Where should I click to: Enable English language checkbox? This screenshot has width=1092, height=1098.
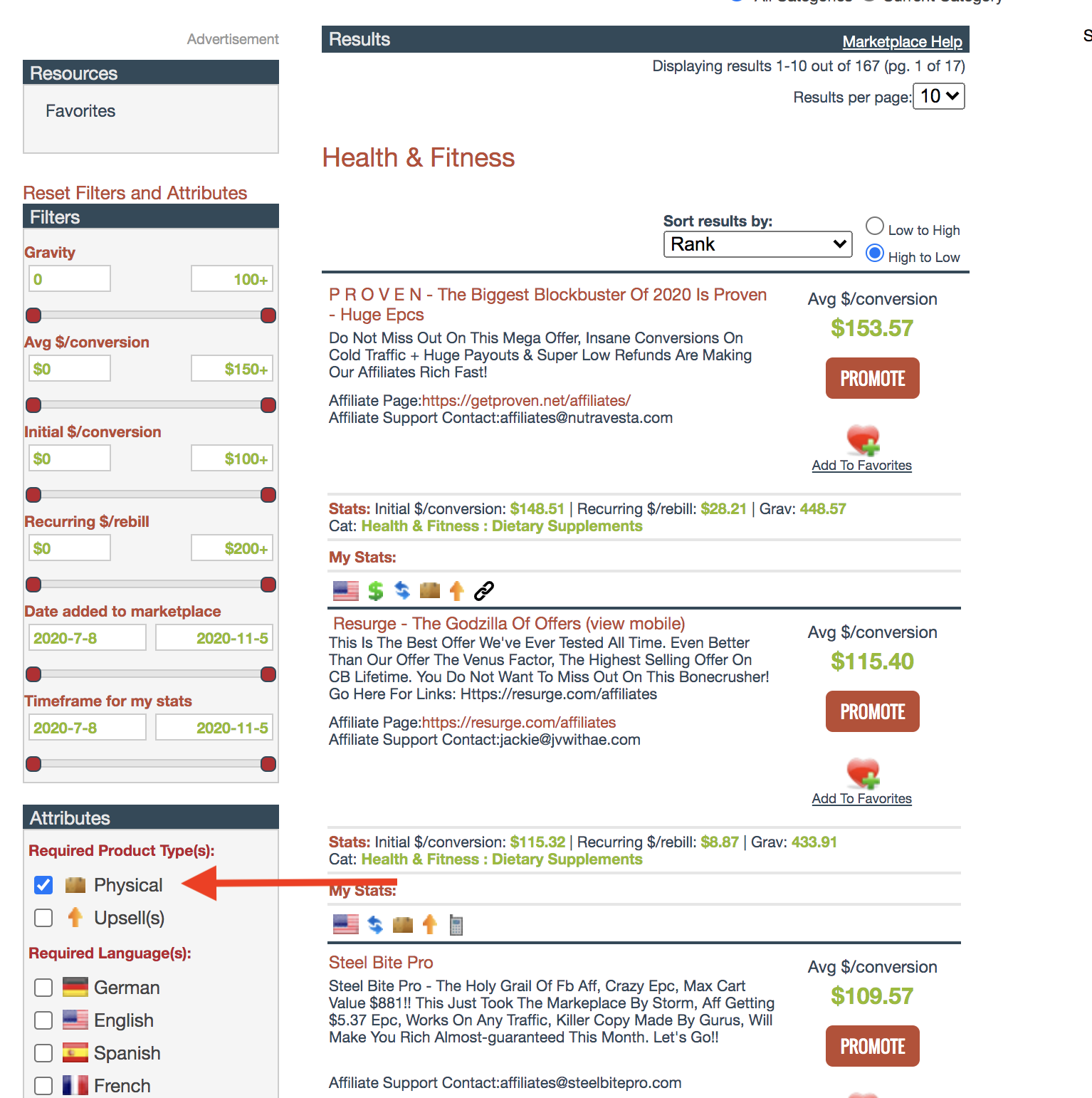point(43,1020)
